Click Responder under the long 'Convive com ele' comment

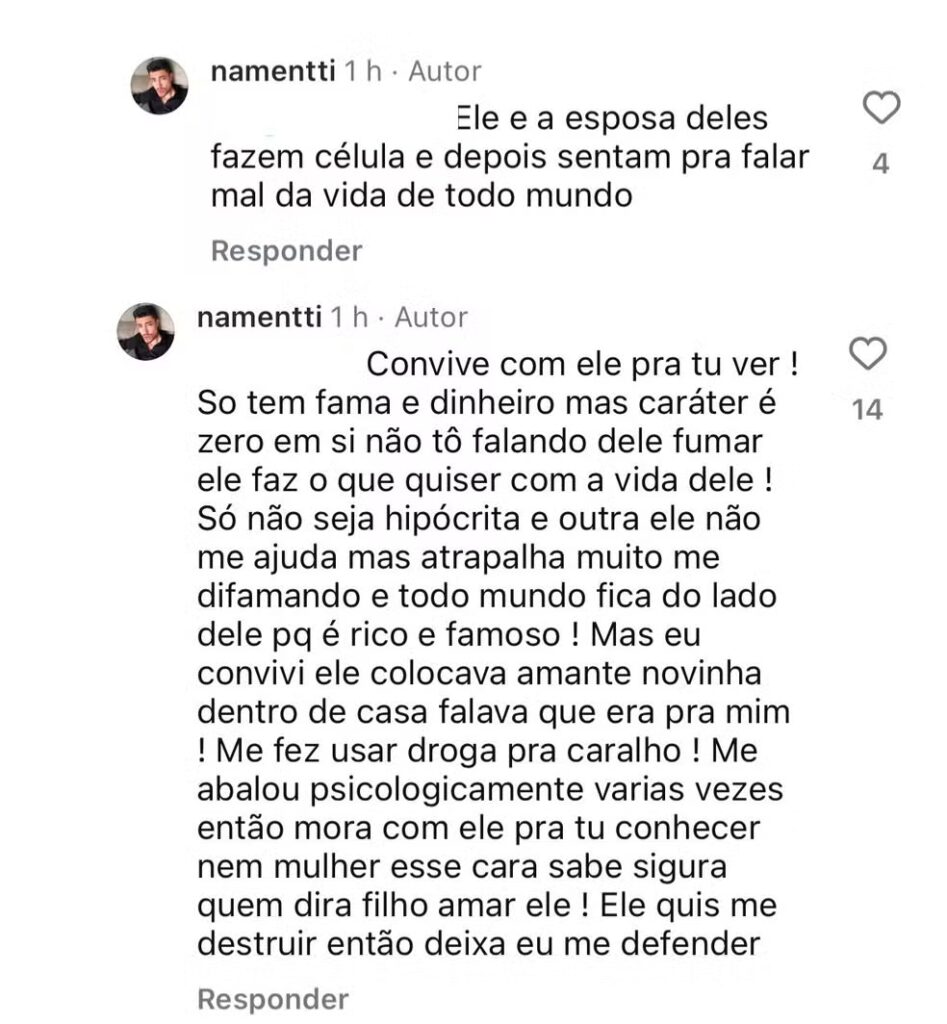click(273, 998)
